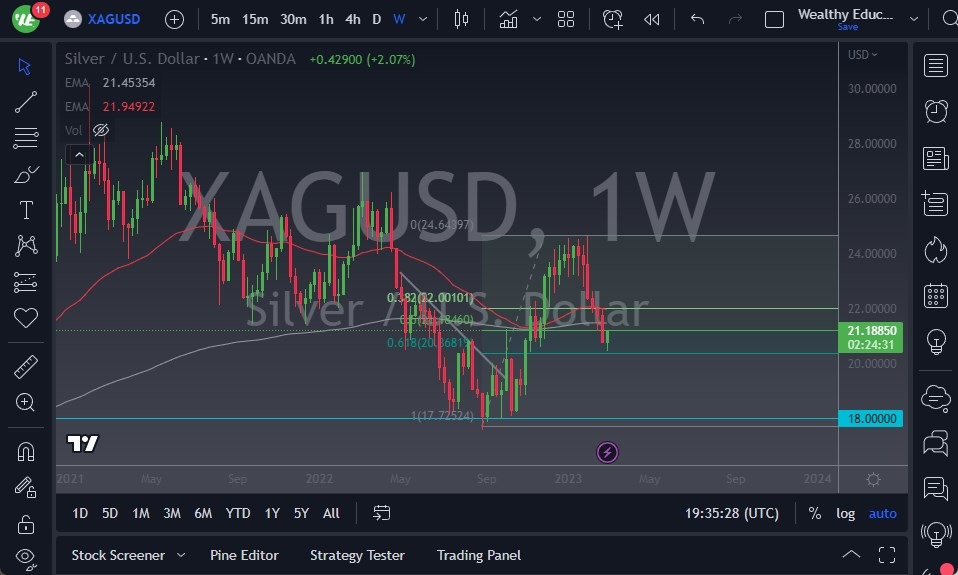
Task: Open the USD currency dropdown
Action: point(862,55)
